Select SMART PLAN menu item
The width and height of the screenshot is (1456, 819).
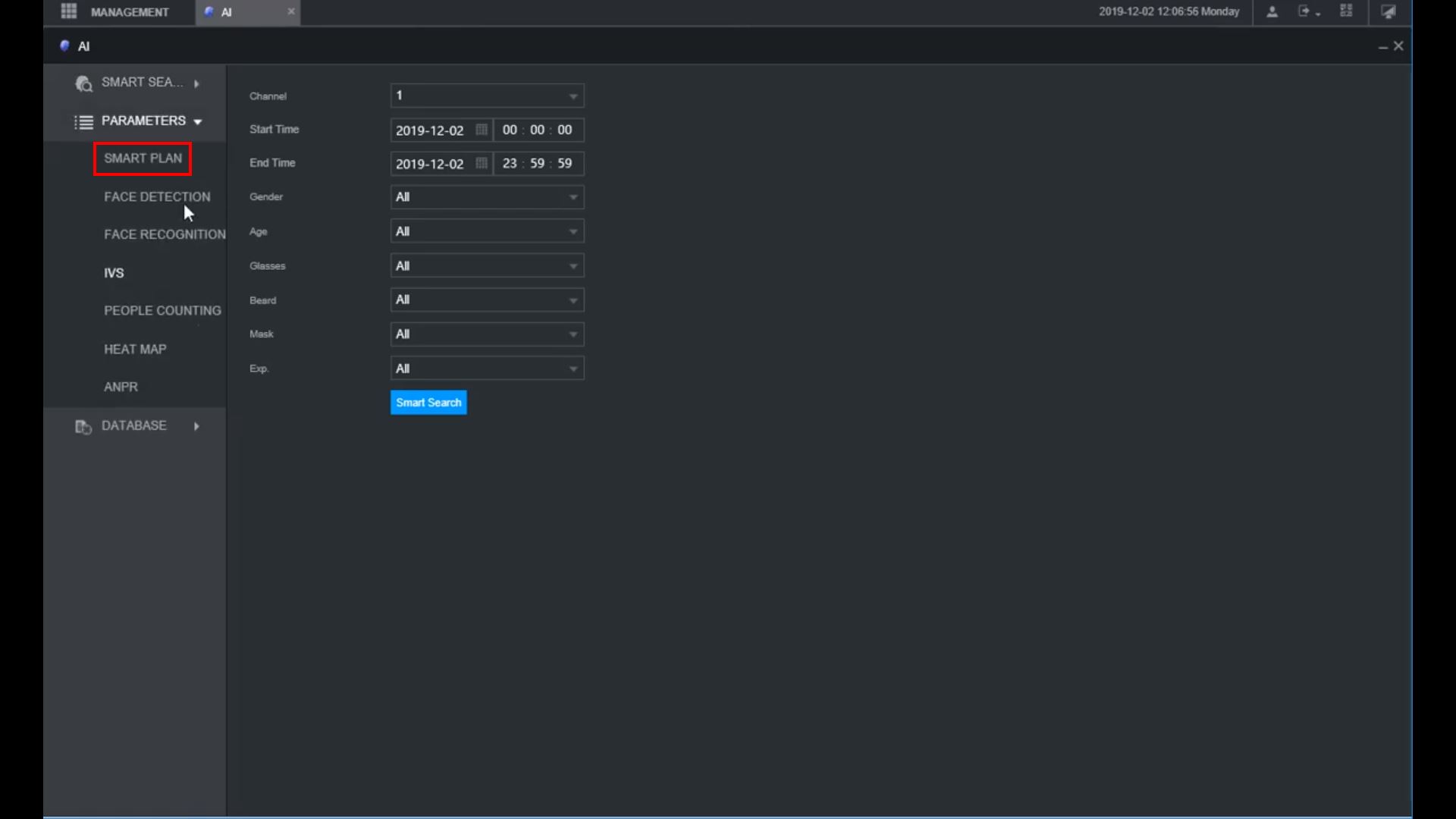pos(143,158)
